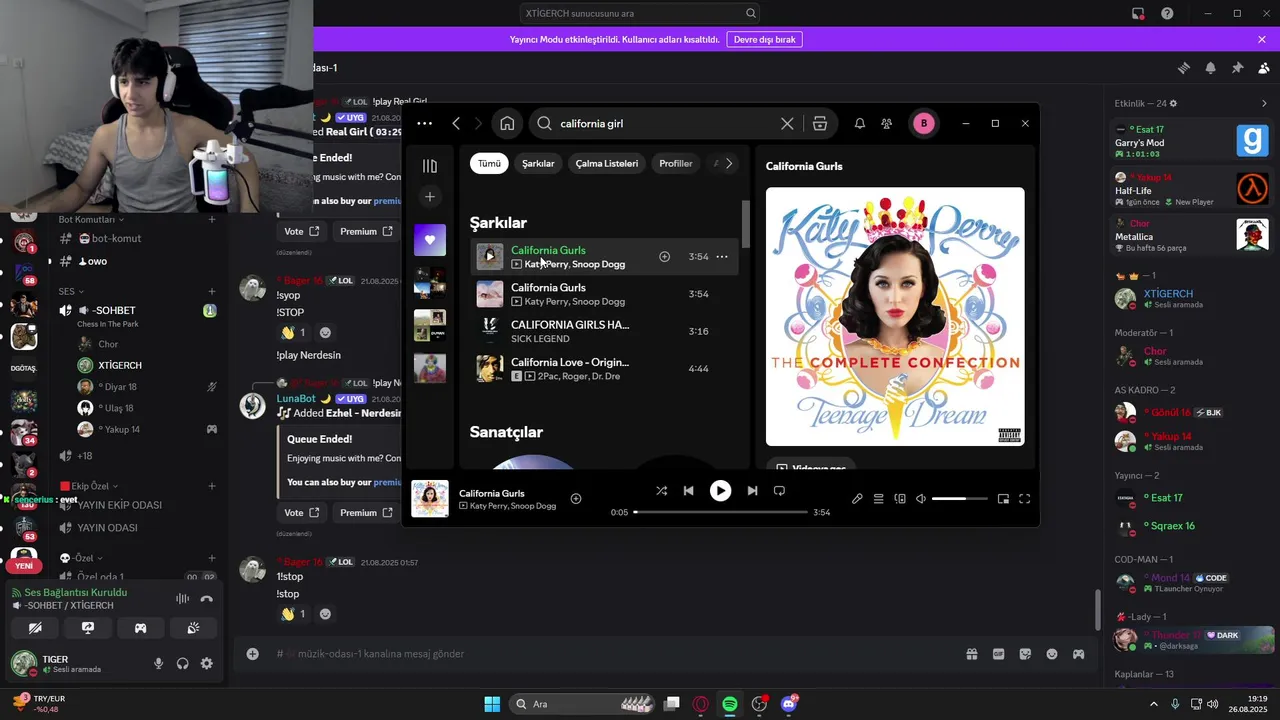Screen dimensions: 1280x720
Task: Deafen Discord headphones
Action: 182,663
